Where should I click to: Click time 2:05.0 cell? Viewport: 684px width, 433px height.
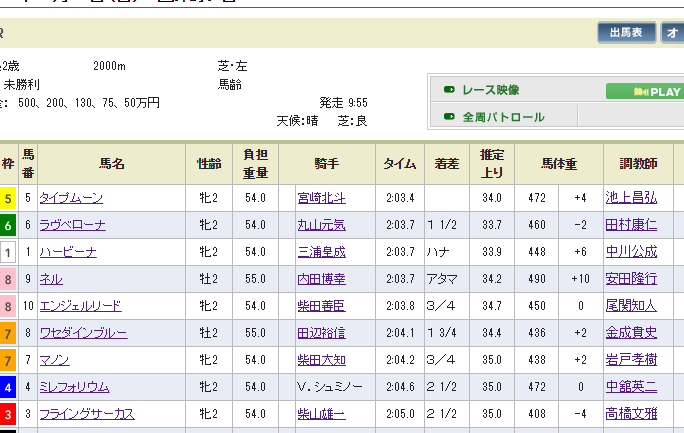400,414
